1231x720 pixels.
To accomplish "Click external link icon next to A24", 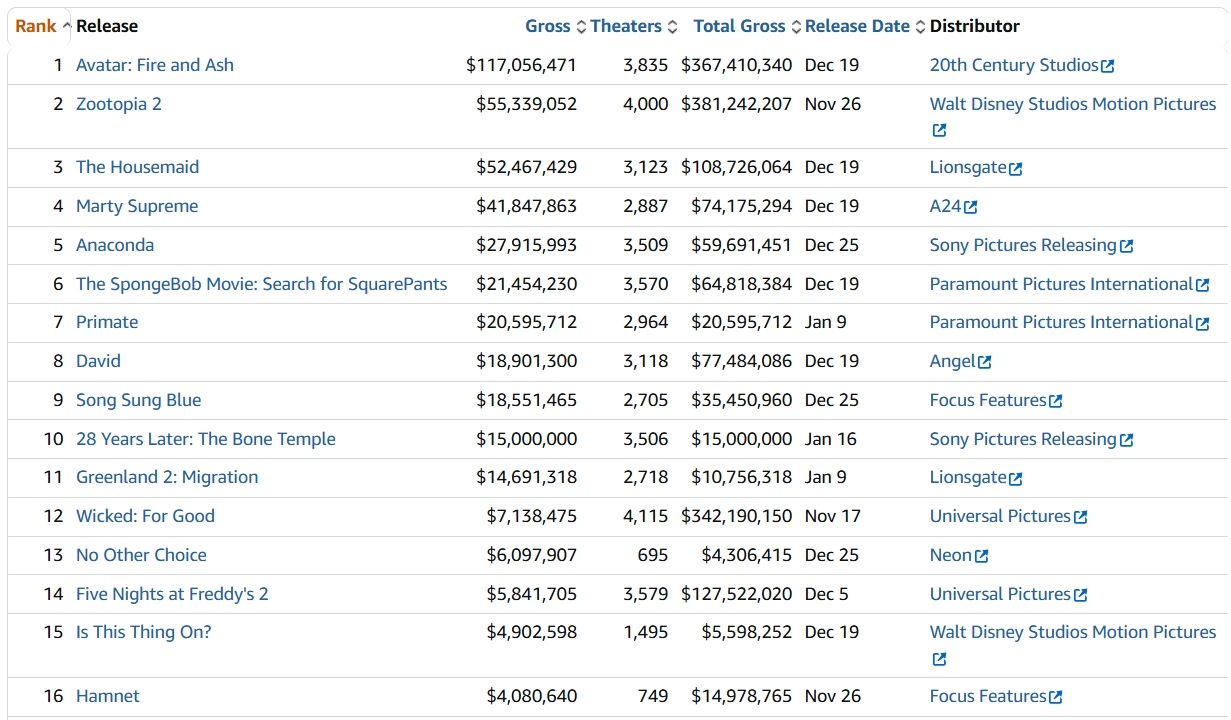I will pyautogui.click(x=970, y=207).
